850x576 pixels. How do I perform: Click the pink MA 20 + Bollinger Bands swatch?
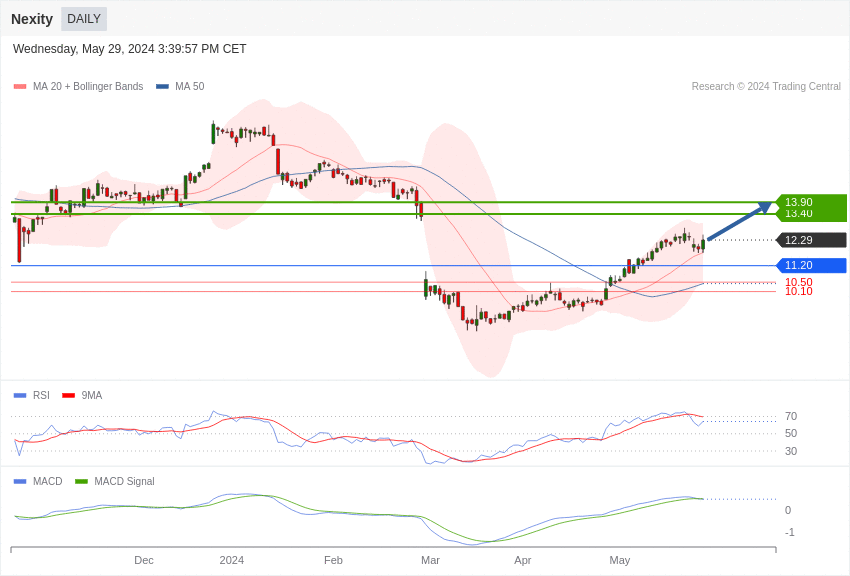[20, 87]
